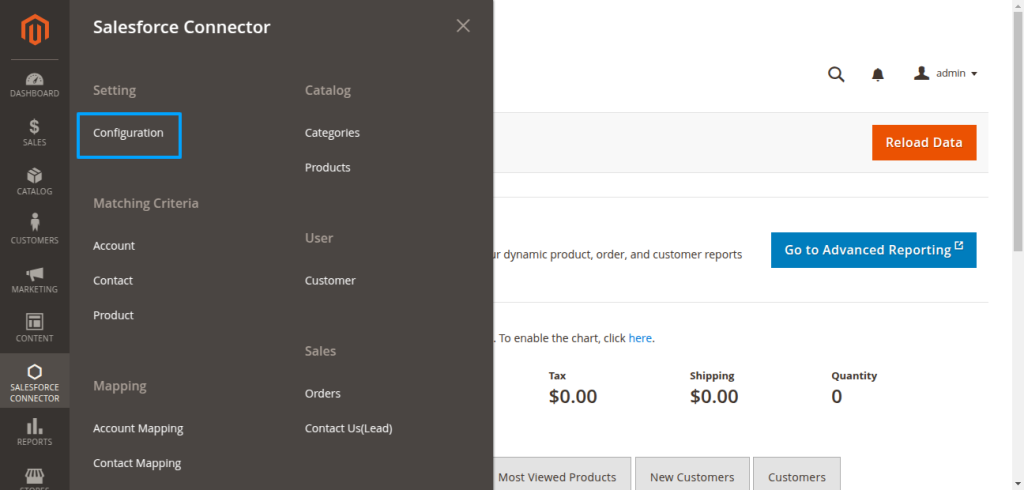Open the Customers sidebar menu

coord(35,231)
